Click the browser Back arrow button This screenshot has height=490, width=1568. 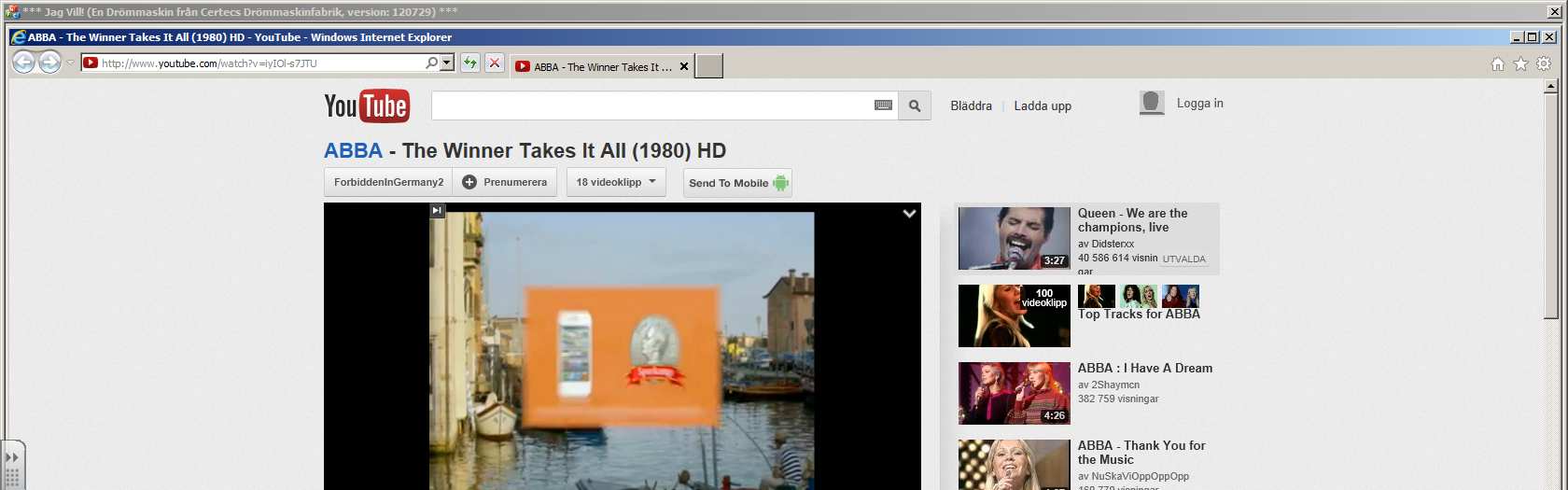(x=23, y=63)
